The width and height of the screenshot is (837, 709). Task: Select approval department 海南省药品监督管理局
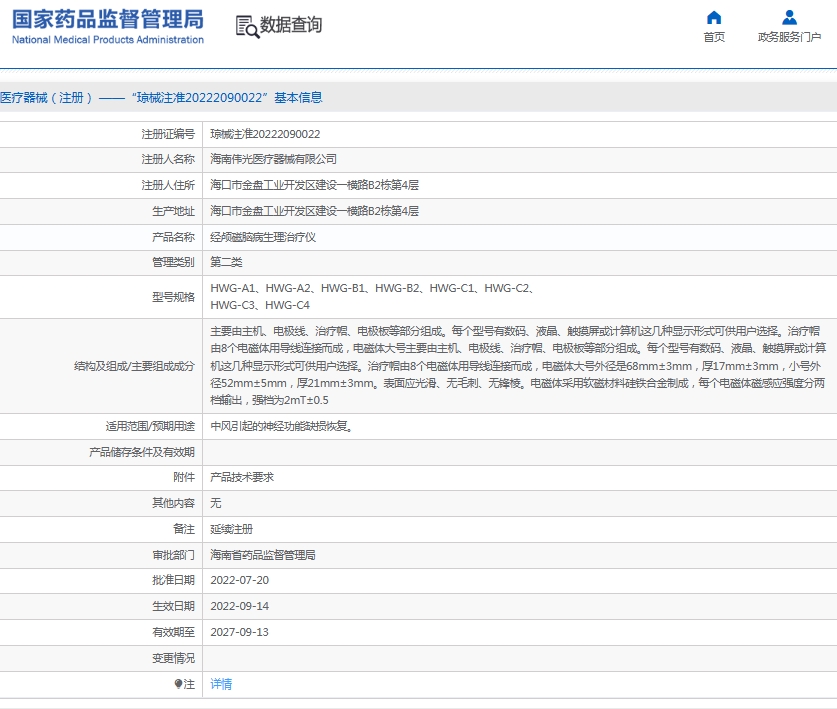263,555
